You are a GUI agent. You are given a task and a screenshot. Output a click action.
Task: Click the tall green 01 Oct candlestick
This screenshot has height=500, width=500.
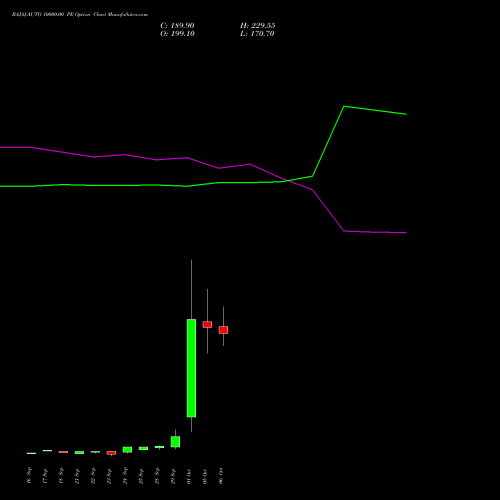[x=191, y=368]
